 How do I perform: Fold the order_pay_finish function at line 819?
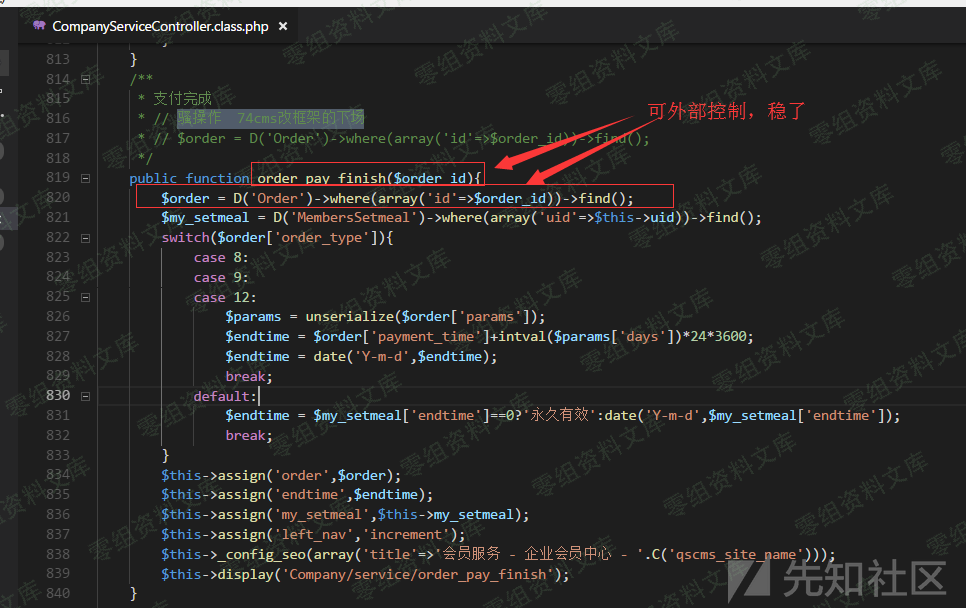(x=85, y=178)
